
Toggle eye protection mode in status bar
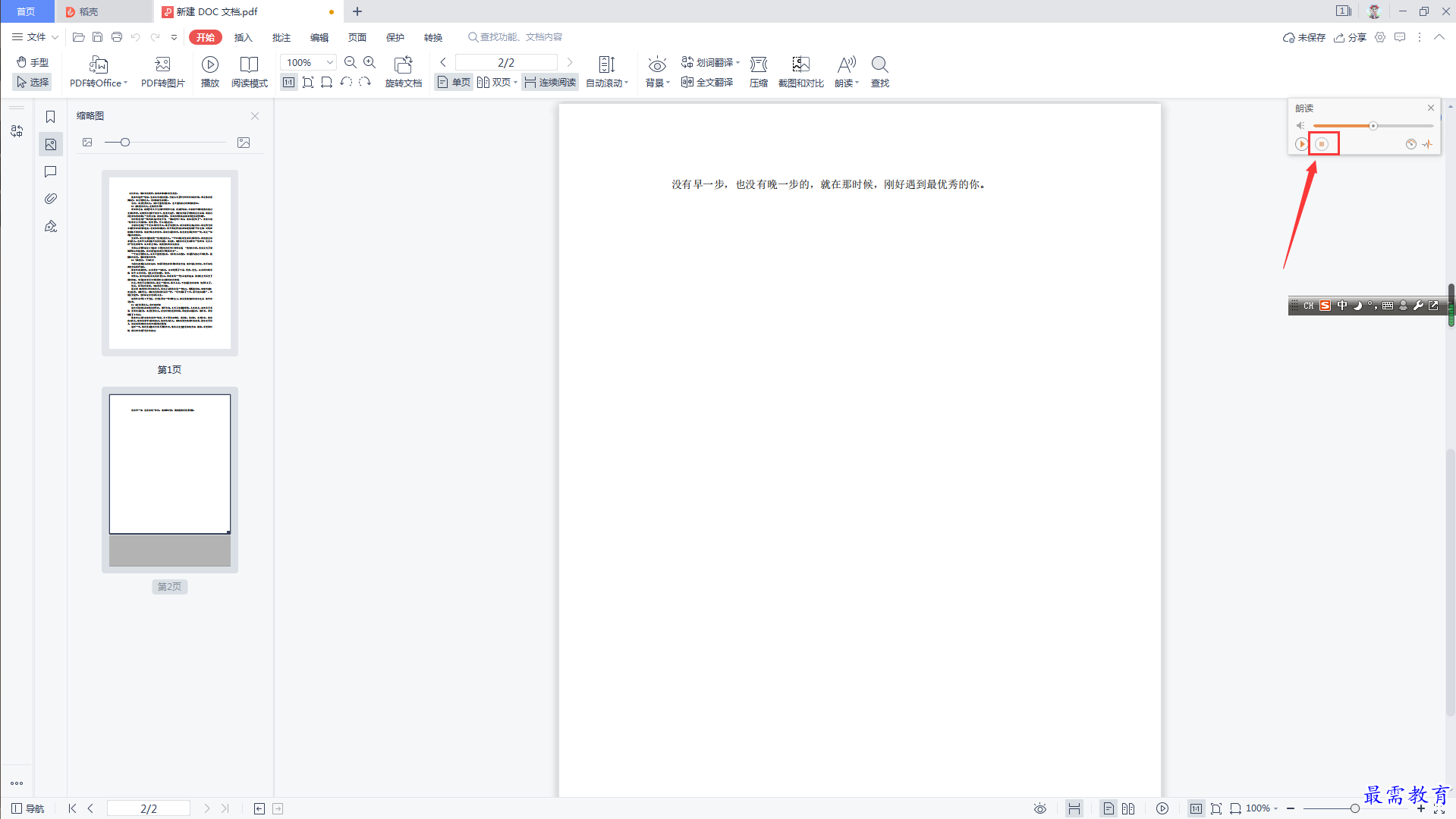[x=1040, y=808]
